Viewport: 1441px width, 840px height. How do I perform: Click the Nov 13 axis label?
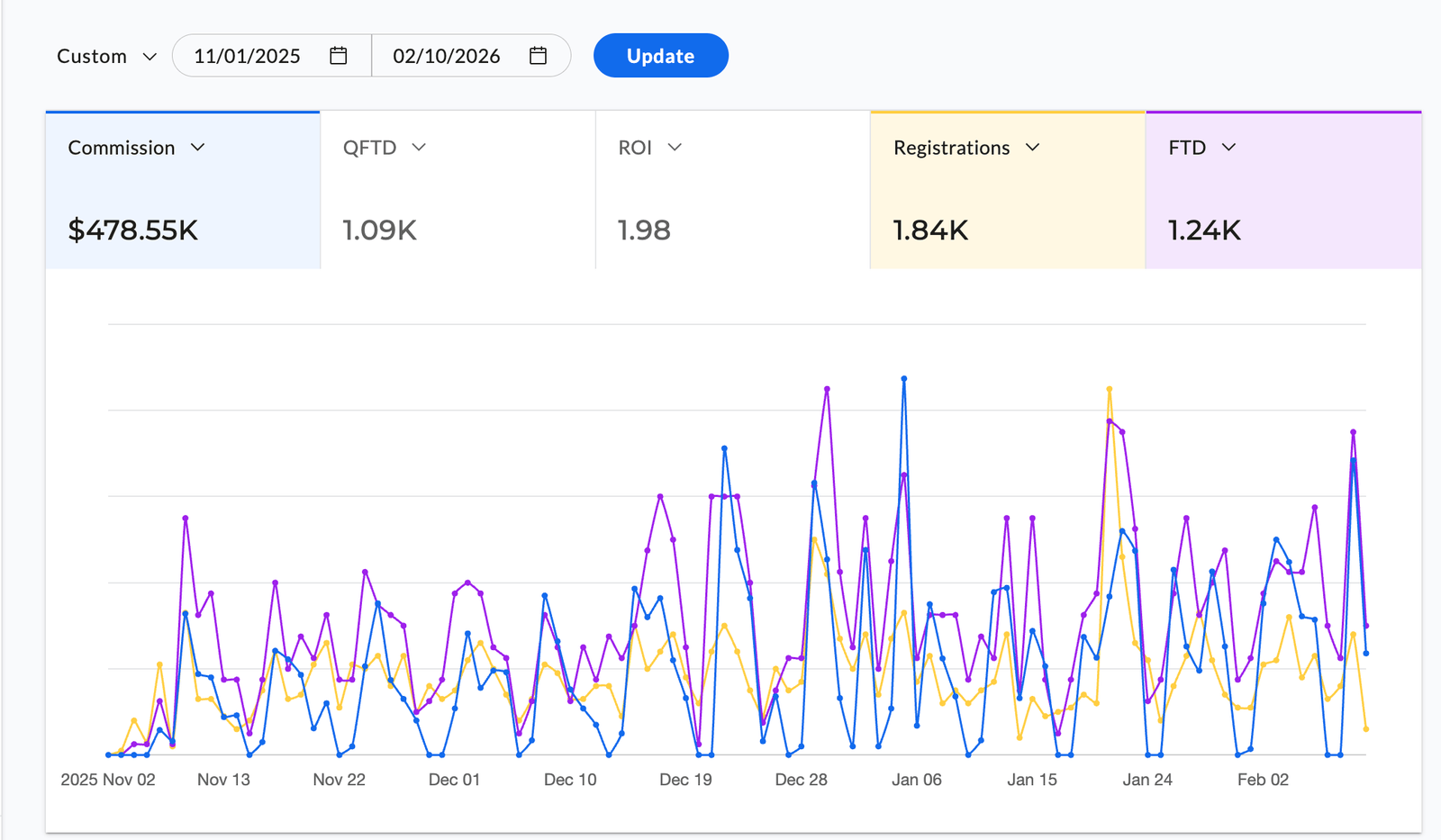(223, 780)
